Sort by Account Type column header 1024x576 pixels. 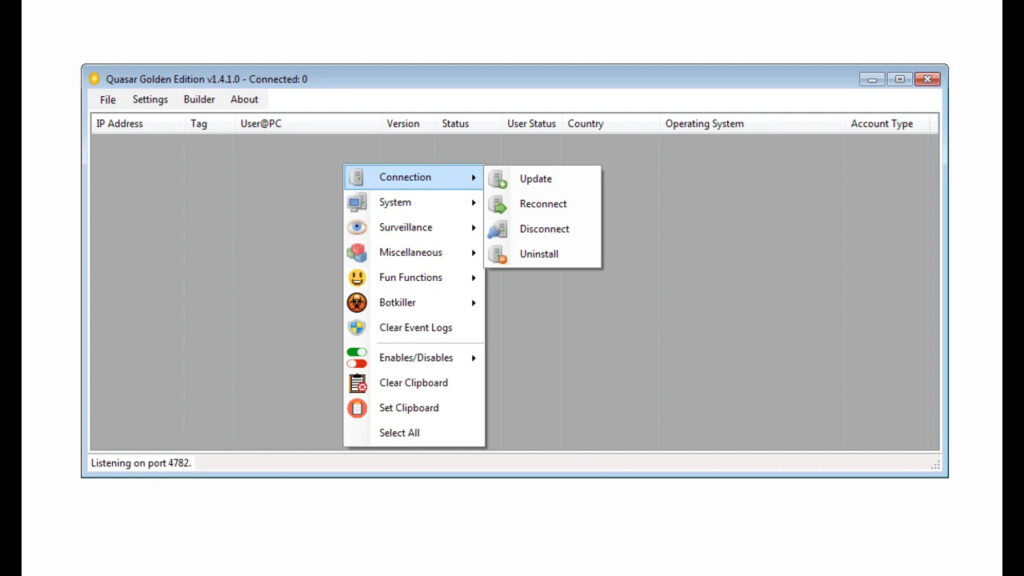pyautogui.click(x=887, y=123)
